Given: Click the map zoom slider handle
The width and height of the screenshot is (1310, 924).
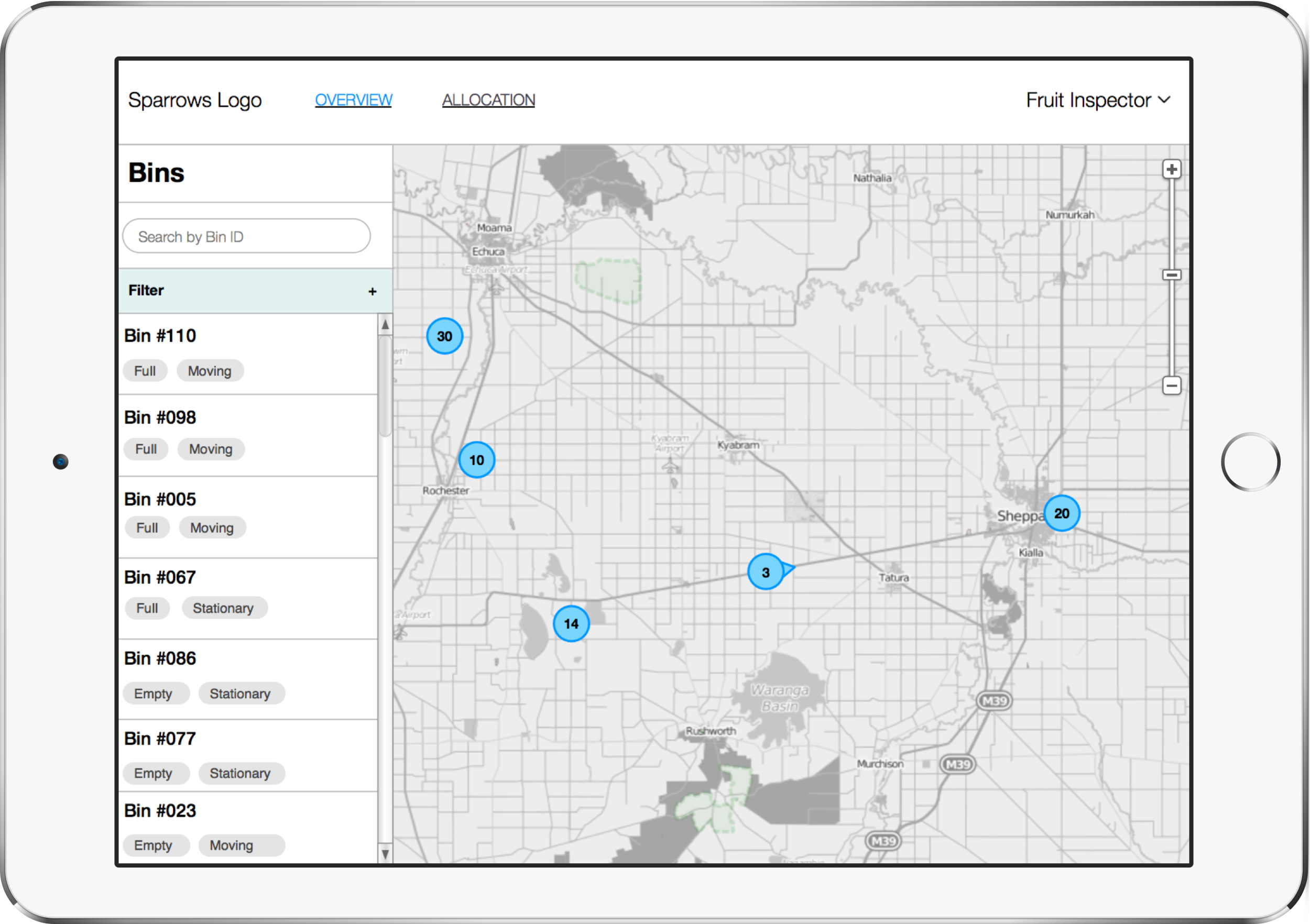Looking at the screenshot, I should (x=1171, y=276).
